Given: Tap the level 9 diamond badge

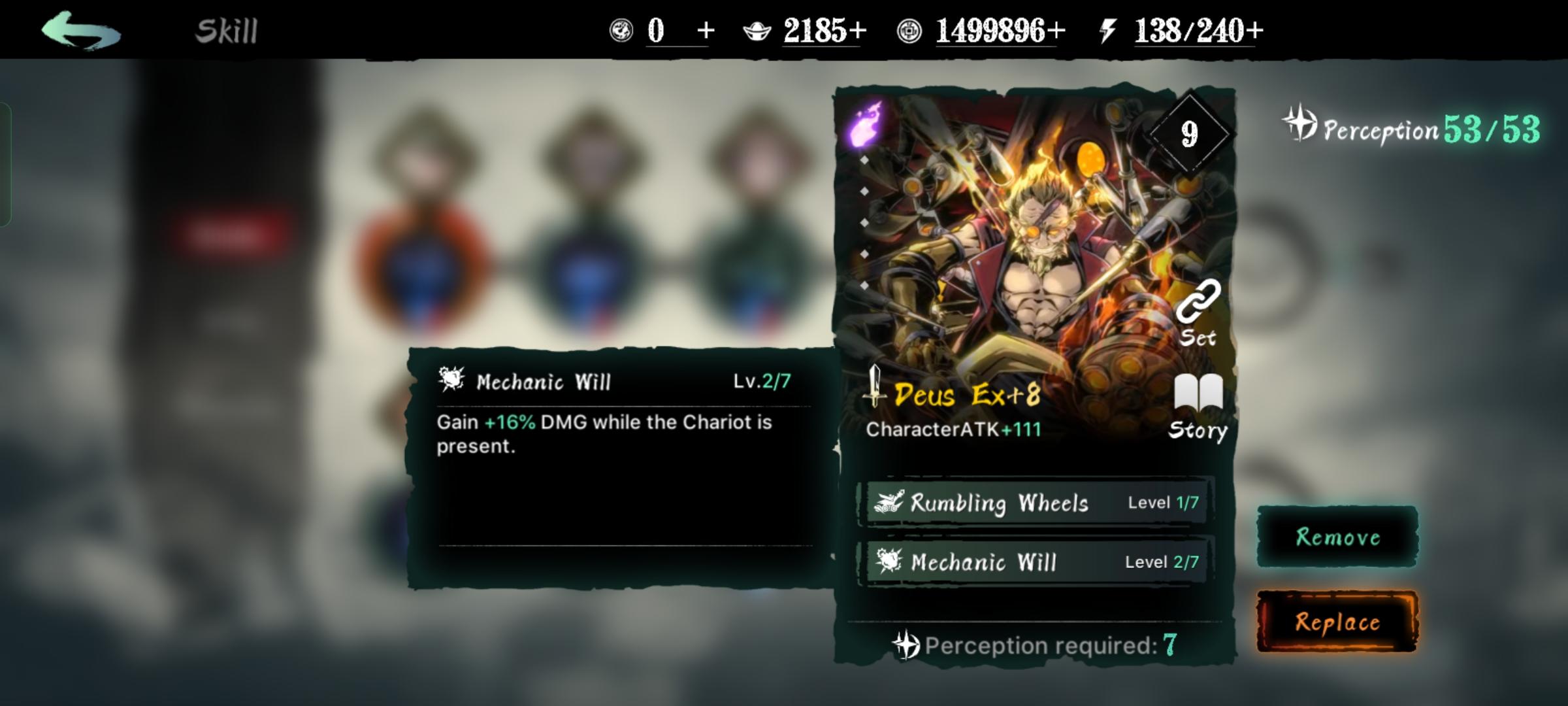Looking at the screenshot, I should 1189,134.
